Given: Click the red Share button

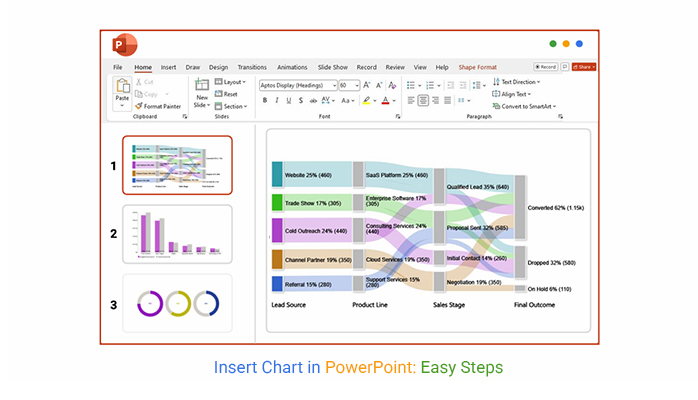Looking at the screenshot, I should [x=584, y=67].
